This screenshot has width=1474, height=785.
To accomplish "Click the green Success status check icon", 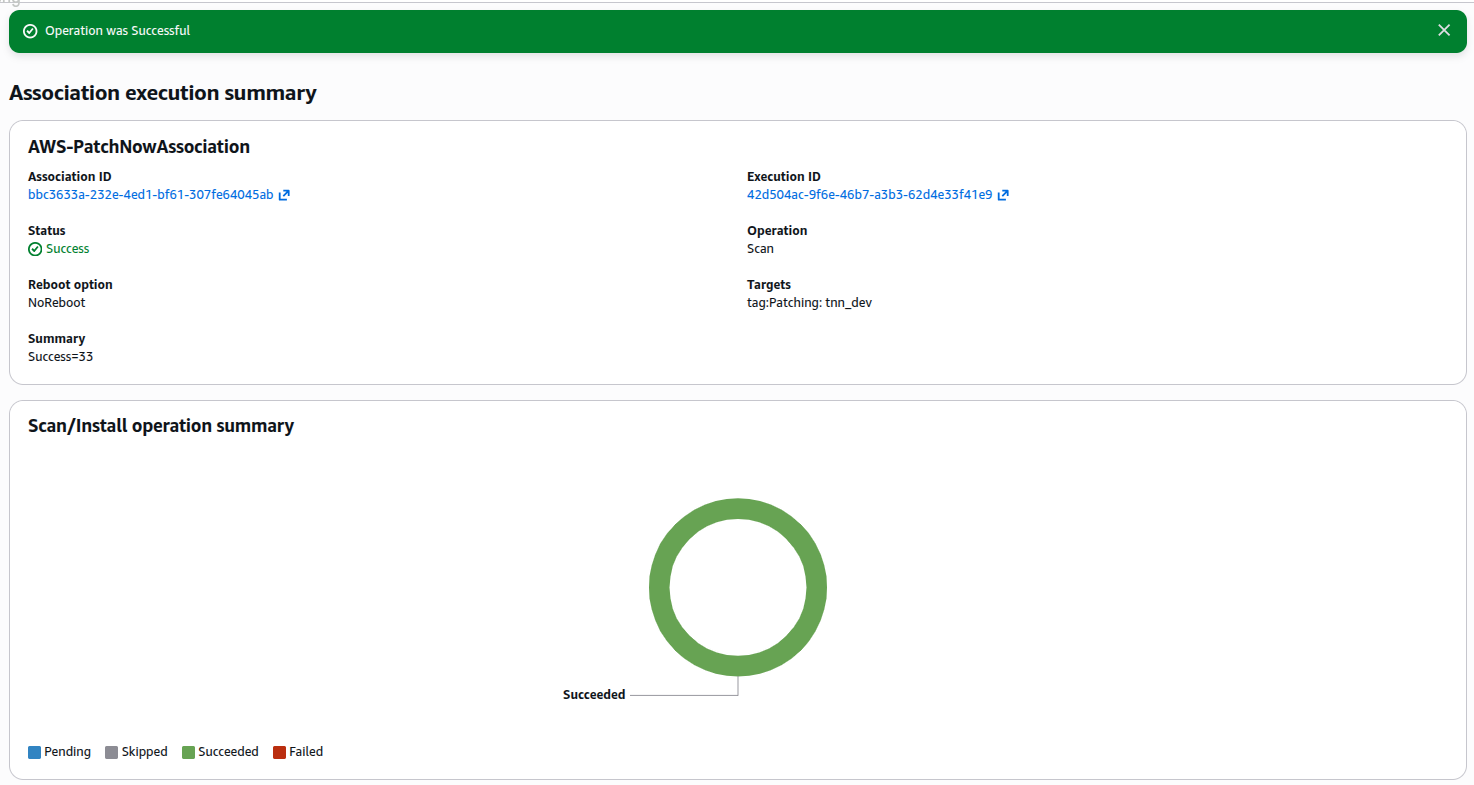I will [x=35, y=249].
